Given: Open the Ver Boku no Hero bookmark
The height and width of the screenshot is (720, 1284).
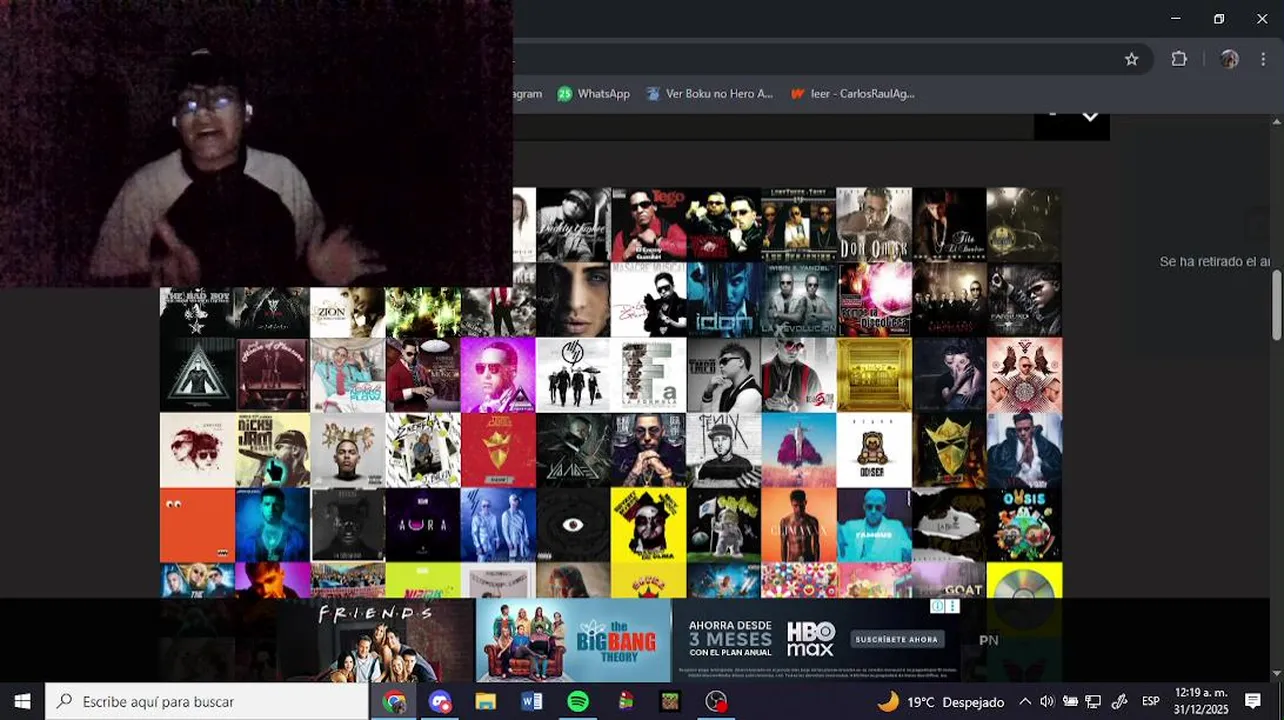Looking at the screenshot, I should click(710, 94).
